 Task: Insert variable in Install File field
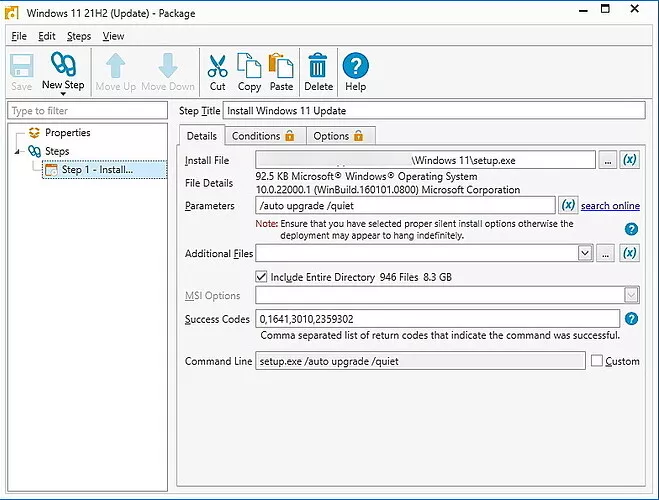pos(629,160)
